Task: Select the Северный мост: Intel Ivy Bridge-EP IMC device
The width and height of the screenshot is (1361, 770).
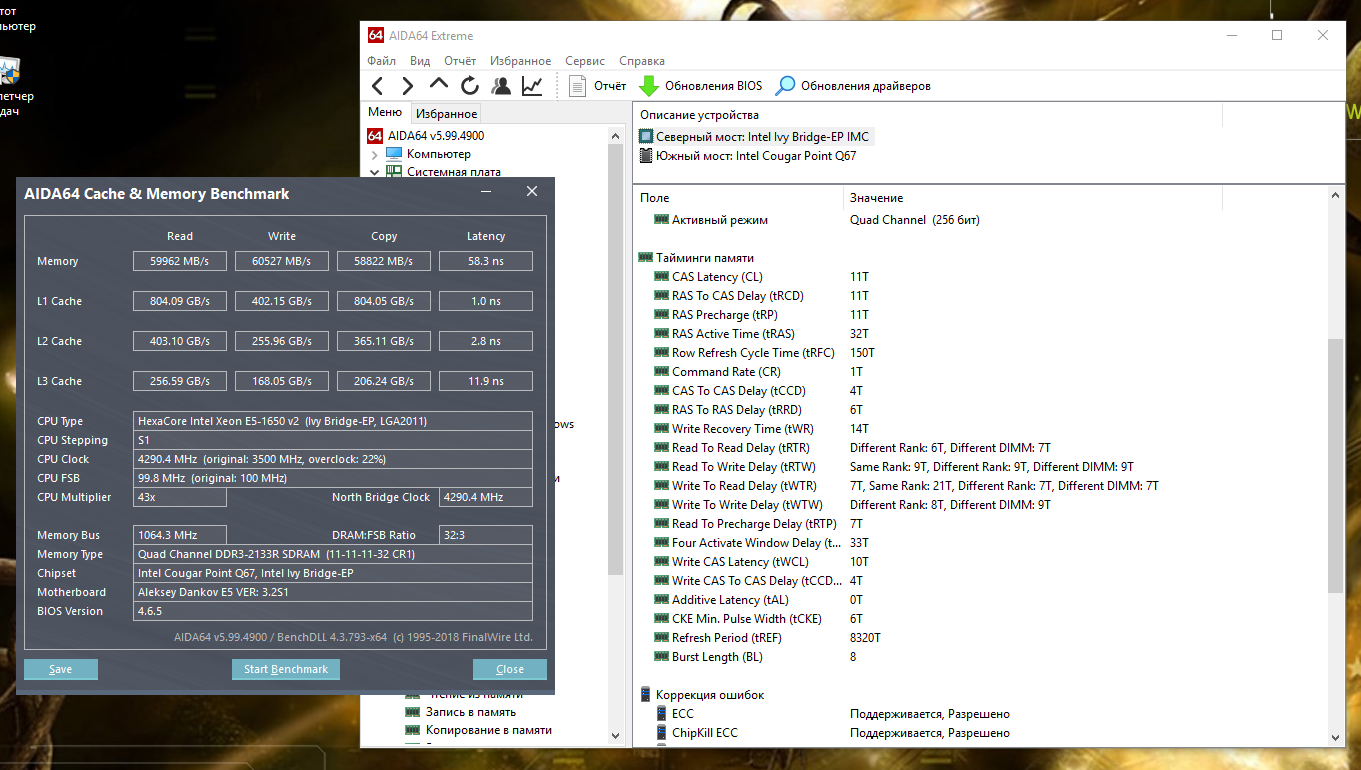Action: tap(754, 136)
